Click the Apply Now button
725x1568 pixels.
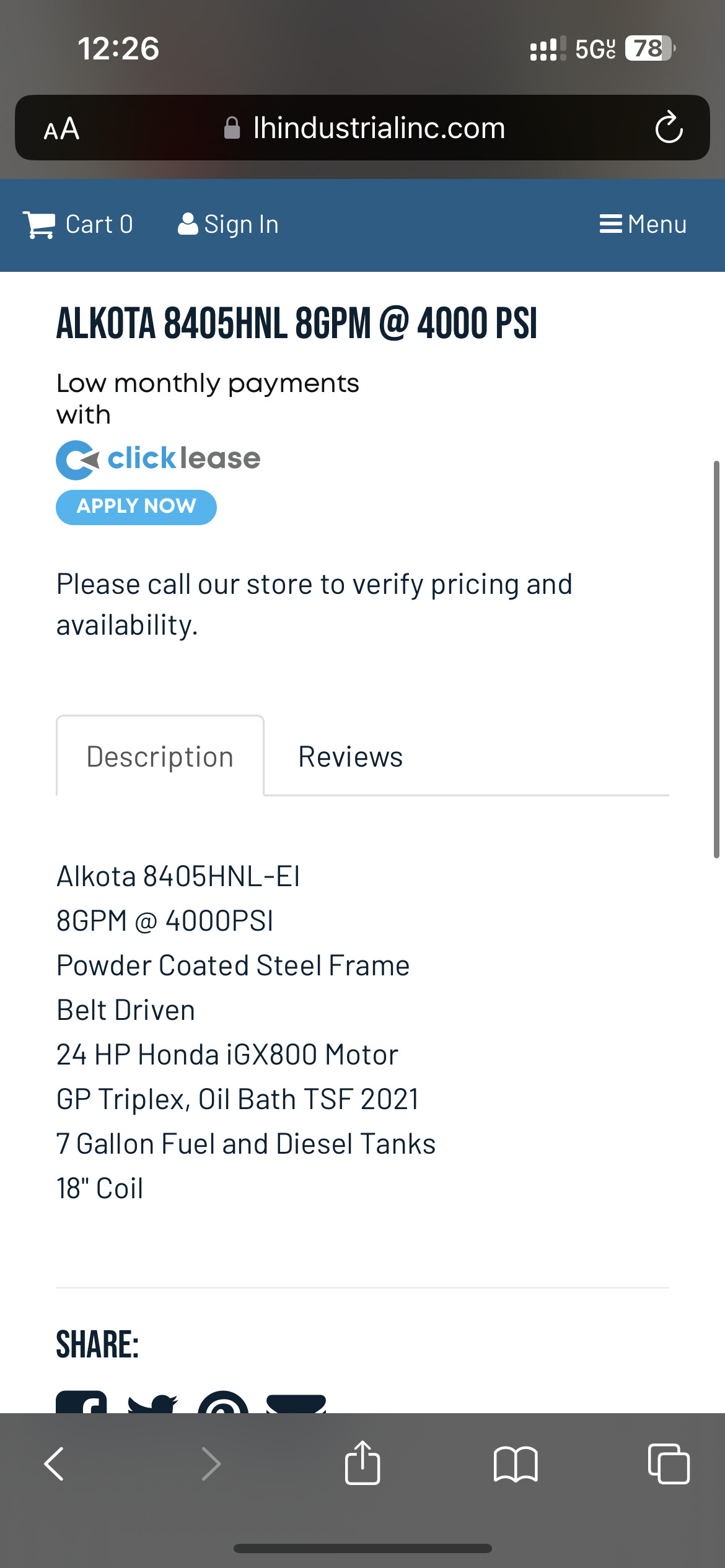coord(136,507)
